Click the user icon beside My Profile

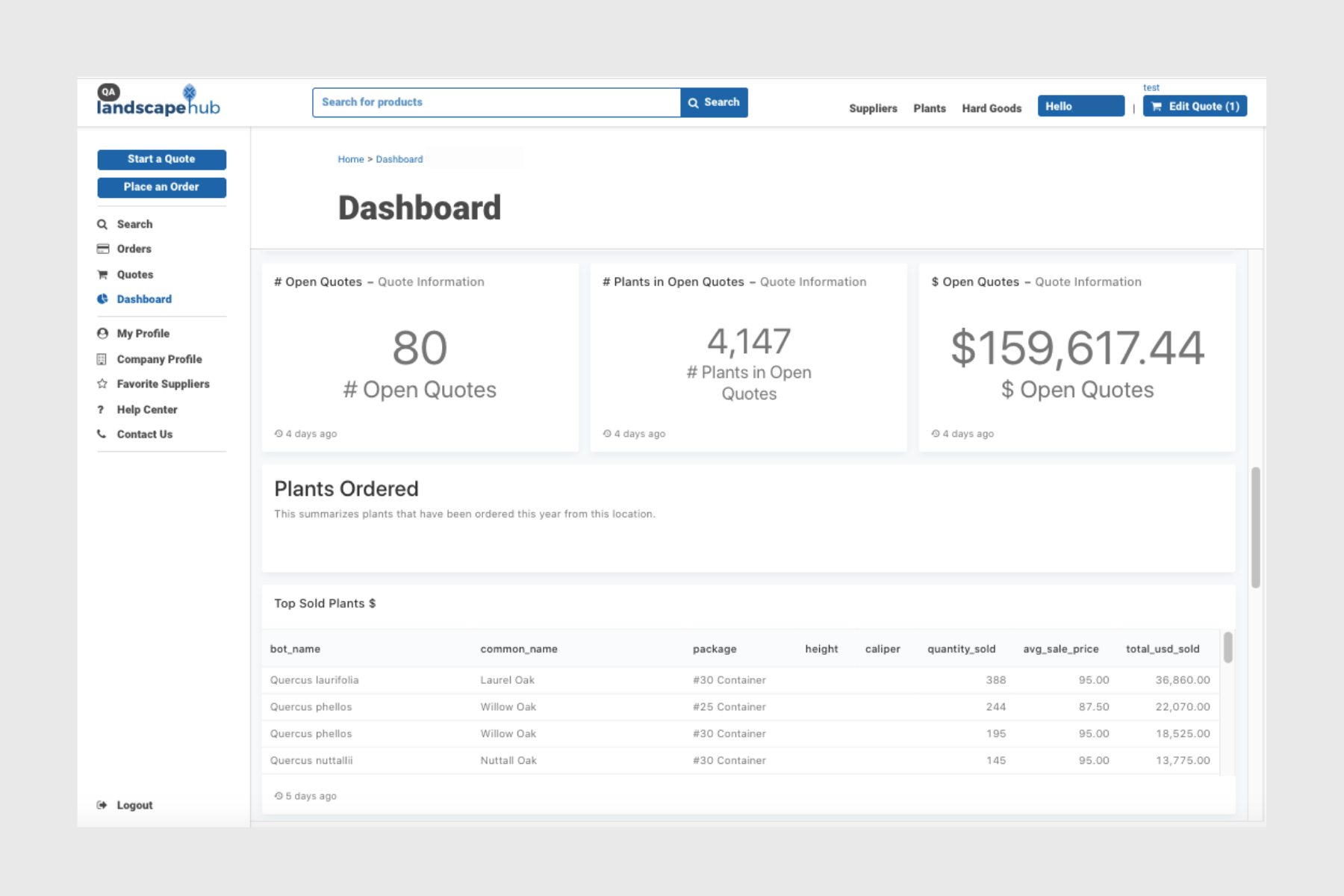pos(102,334)
